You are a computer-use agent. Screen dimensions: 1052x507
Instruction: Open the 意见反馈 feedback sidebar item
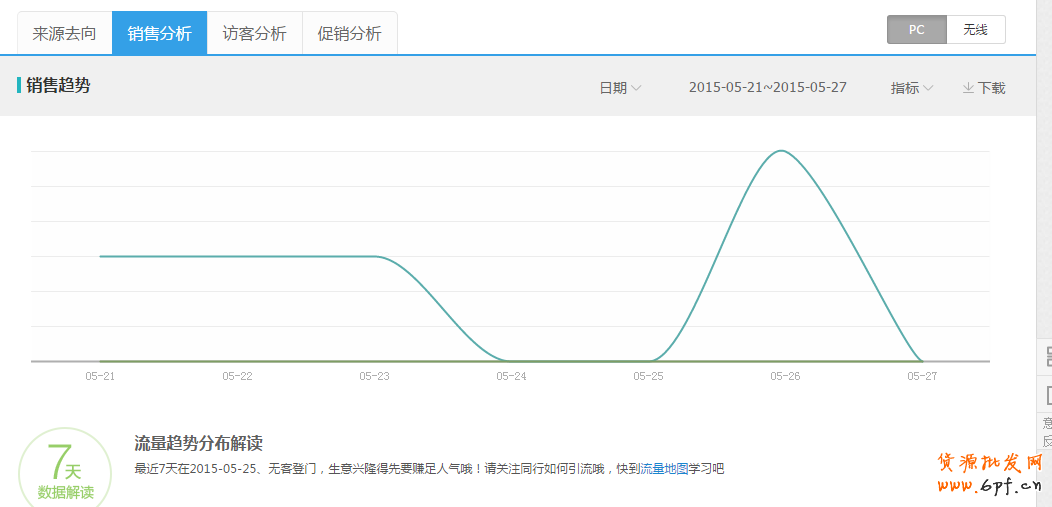pos(1047,432)
